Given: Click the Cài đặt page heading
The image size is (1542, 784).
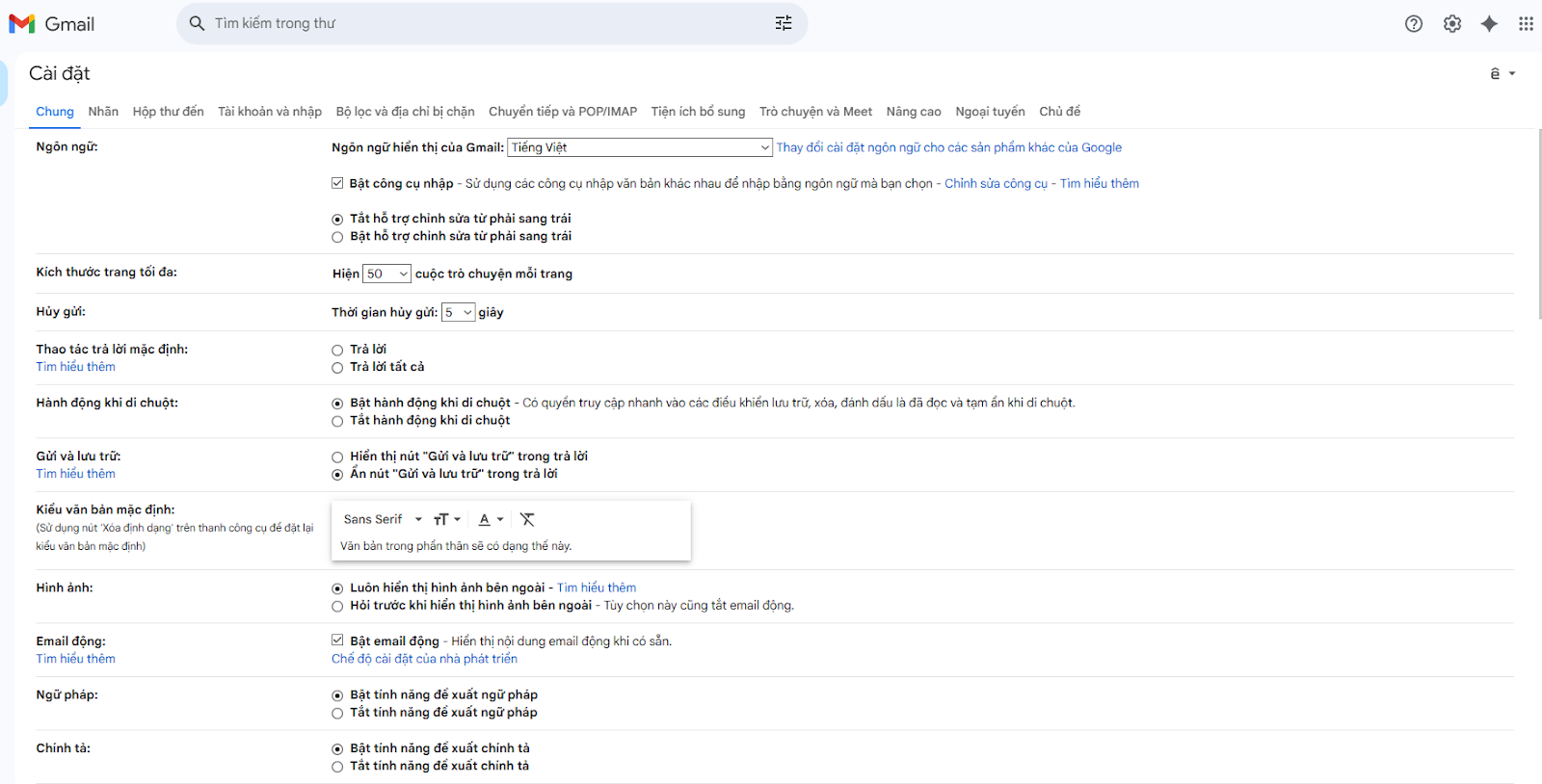Looking at the screenshot, I should [x=59, y=73].
